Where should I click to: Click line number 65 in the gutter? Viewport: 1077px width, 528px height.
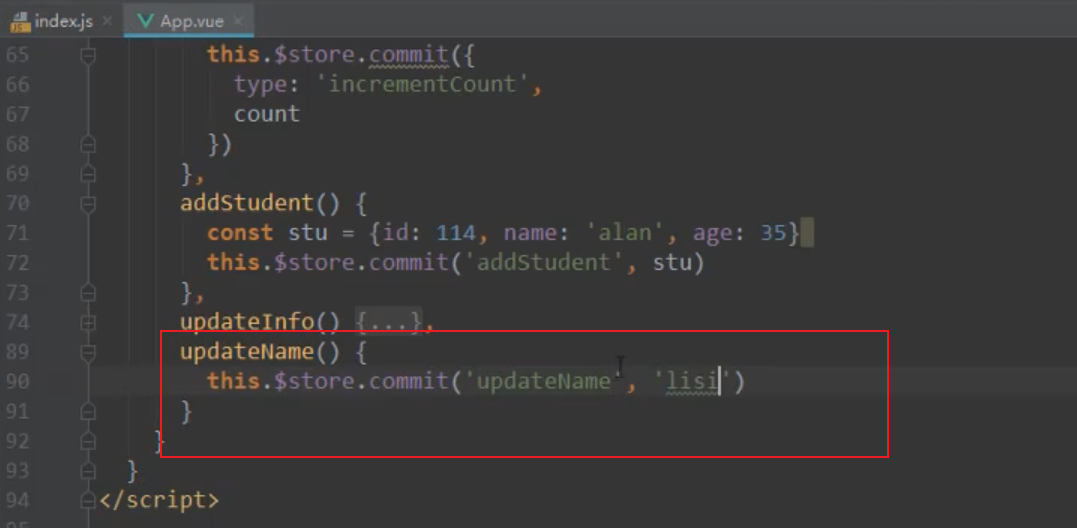[x=18, y=55]
